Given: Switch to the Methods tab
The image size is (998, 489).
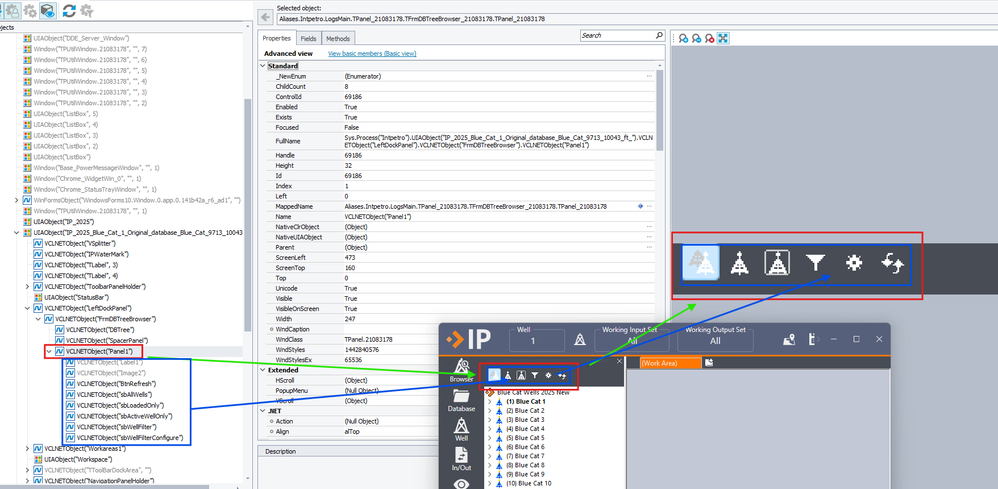Looking at the screenshot, I should click(x=338, y=38).
